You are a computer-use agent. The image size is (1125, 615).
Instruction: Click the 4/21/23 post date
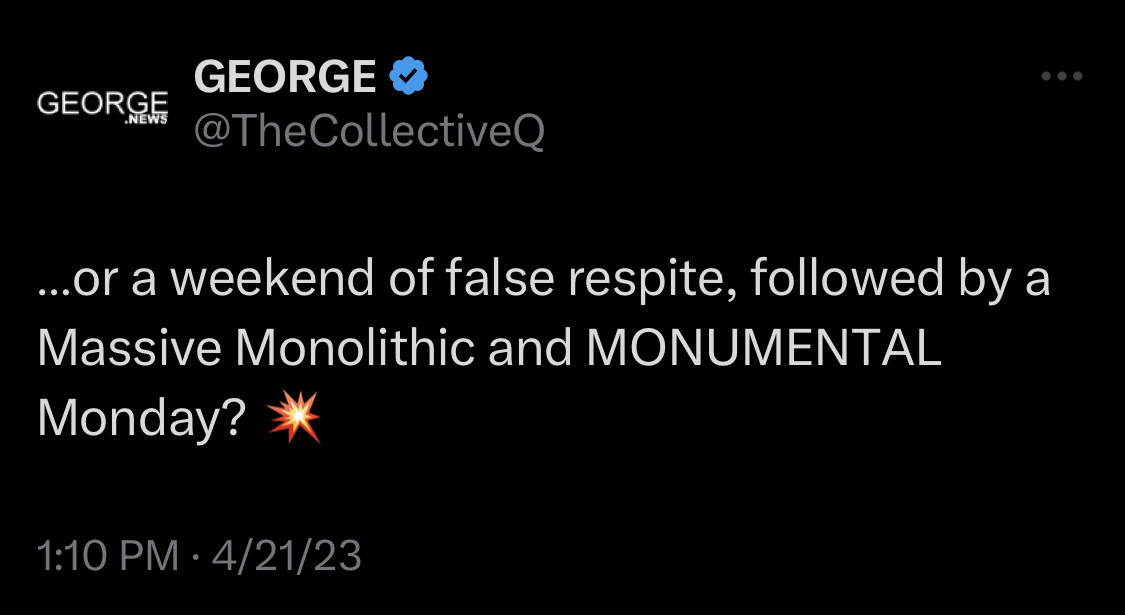(286, 555)
